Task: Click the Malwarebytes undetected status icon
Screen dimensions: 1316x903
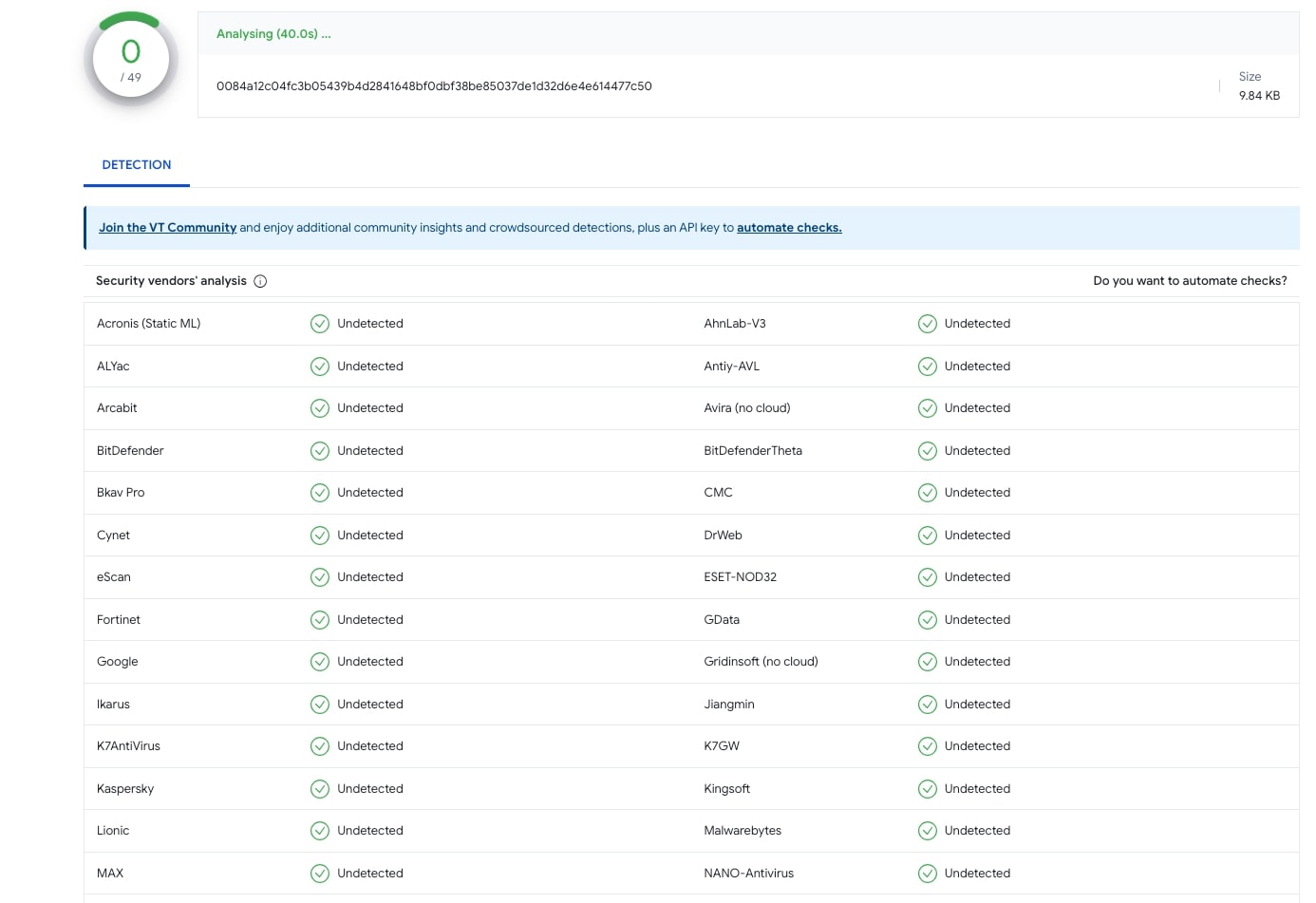Action: click(x=927, y=830)
